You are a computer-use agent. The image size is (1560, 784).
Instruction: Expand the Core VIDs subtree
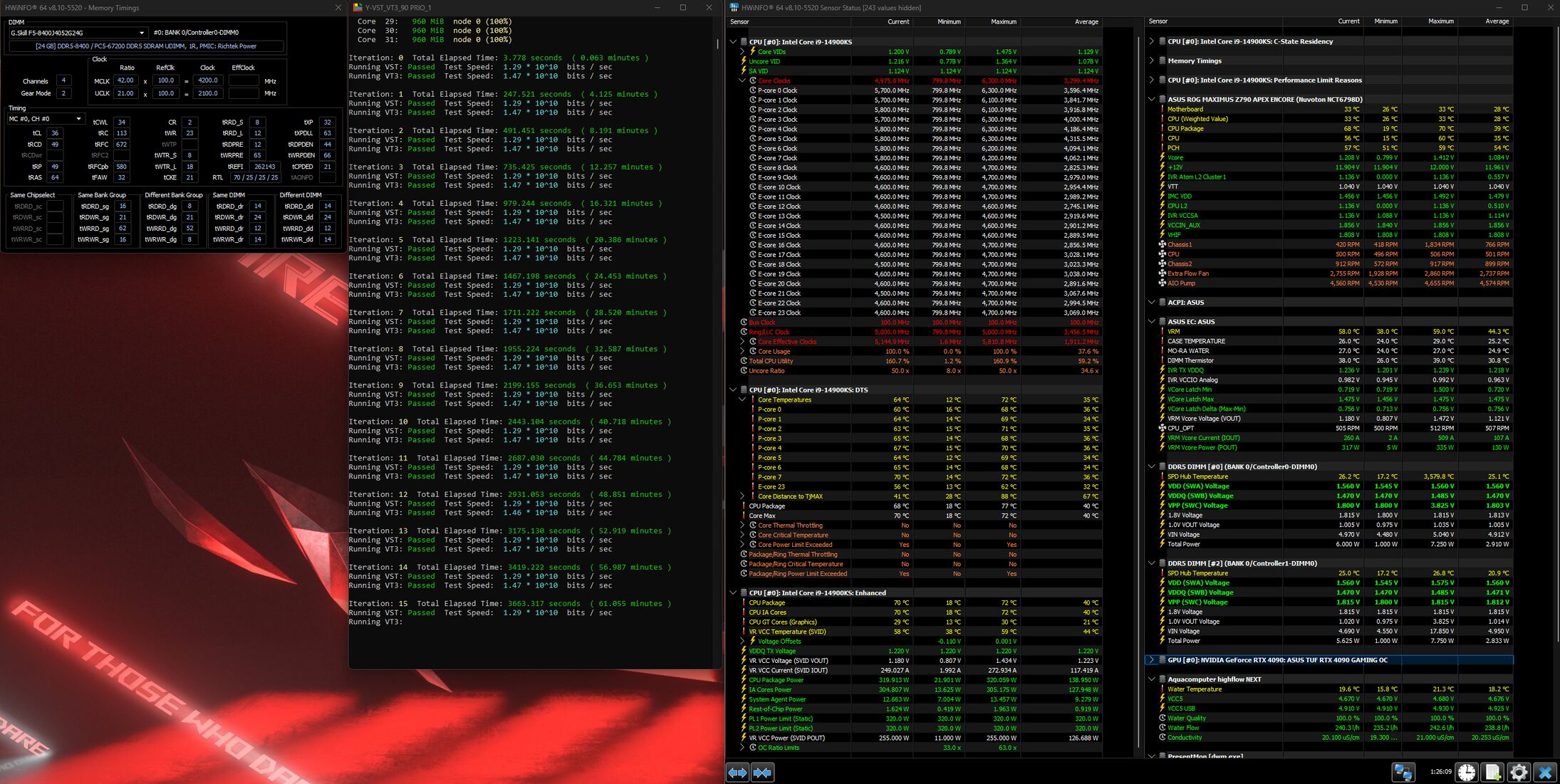click(742, 51)
